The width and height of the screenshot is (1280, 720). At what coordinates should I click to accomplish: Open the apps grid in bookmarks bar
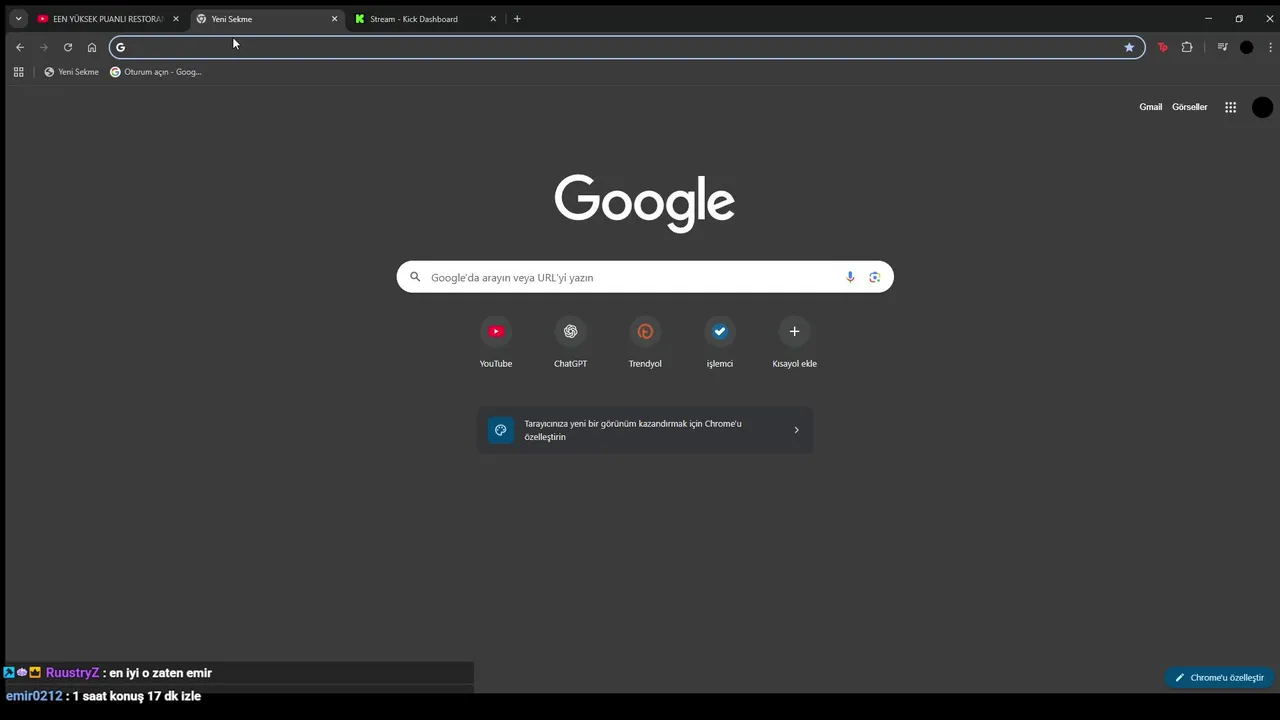[18, 72]
